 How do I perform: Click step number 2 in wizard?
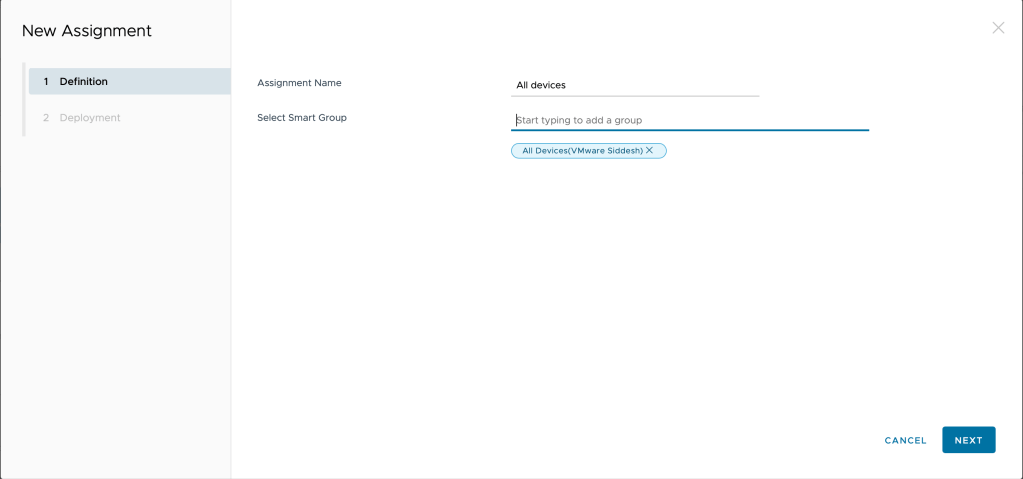click(46, 118)
